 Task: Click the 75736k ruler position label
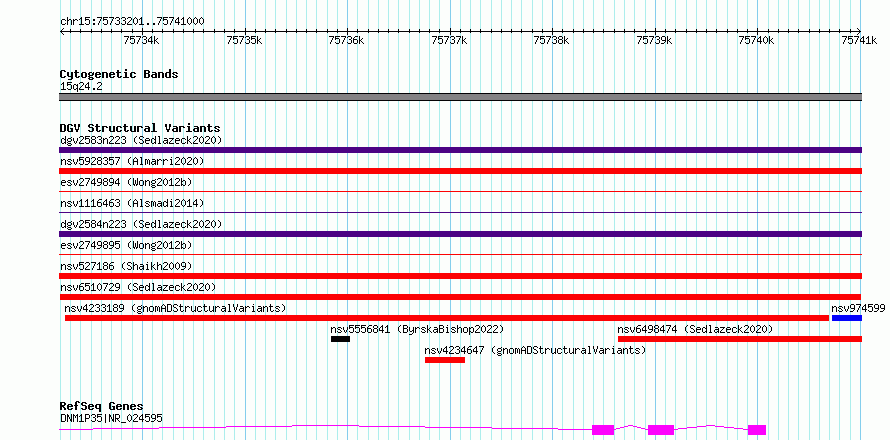tap(346, 40)
